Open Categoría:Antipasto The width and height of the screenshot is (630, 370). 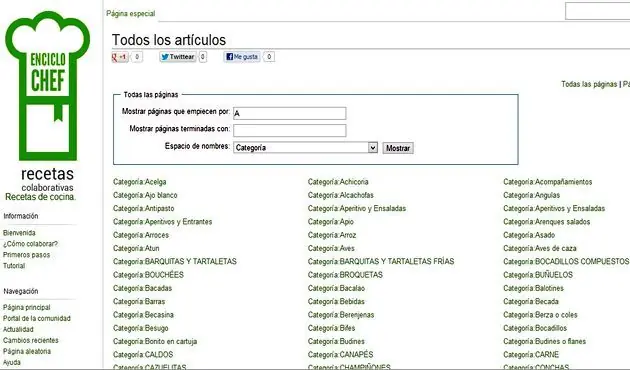(143, 209)
